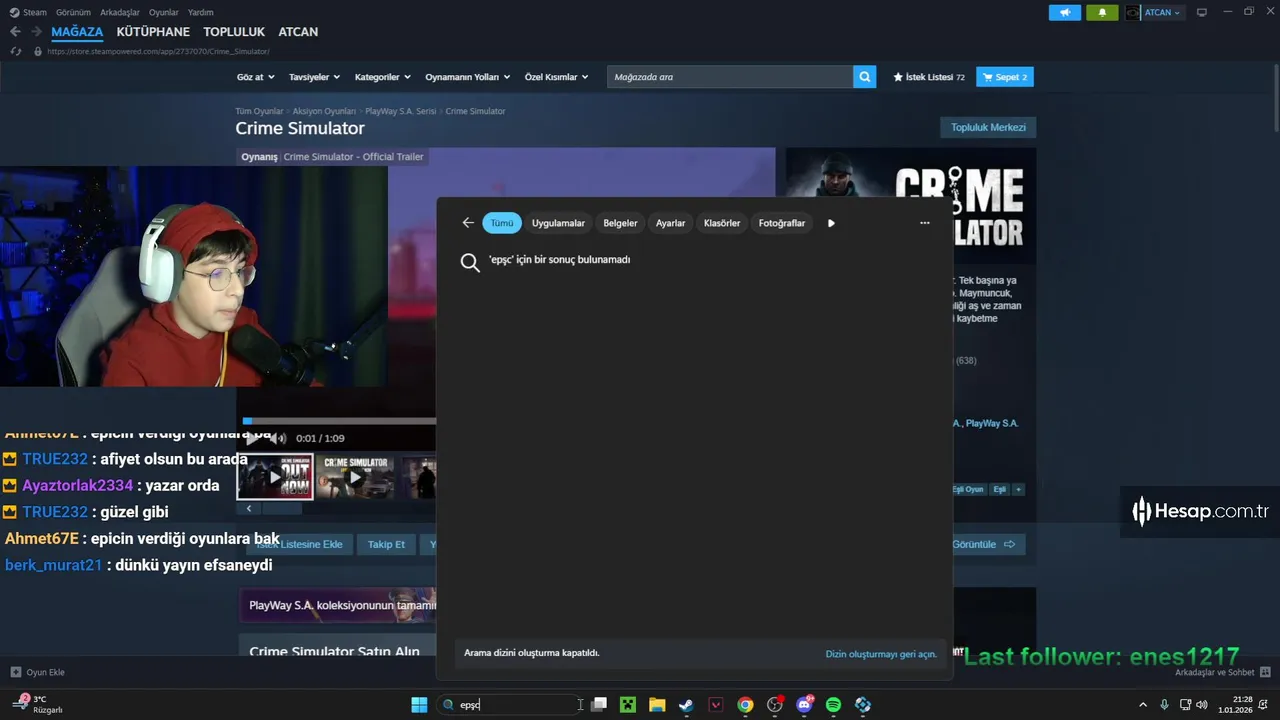Screen dimensions: 1280x720
Task: Expand the Kategoriler store menu
Action: 382,77
